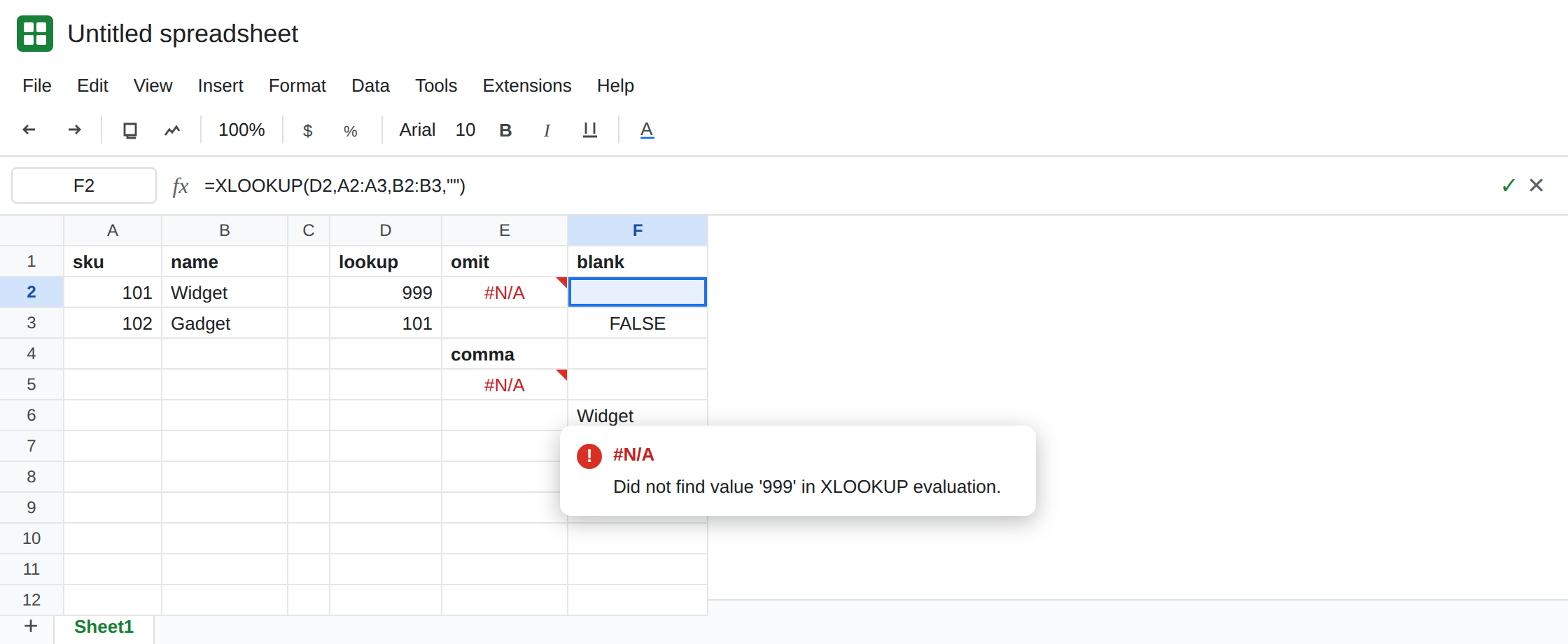1568x644 pixels.
Task: Select the cell with value 999
Action: tap(386, 293)
